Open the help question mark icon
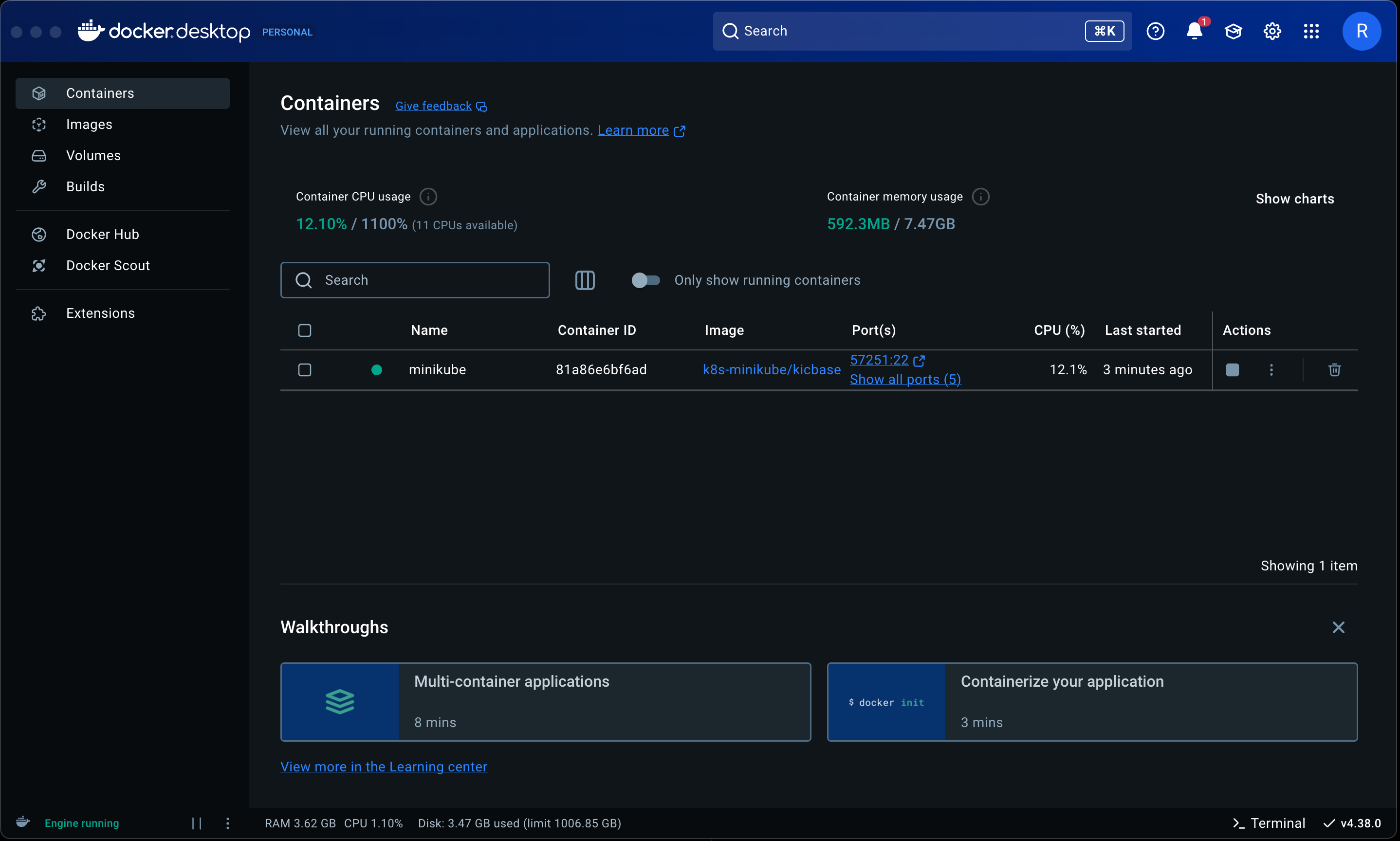Image resolution: width=1400 pixels, height=841 pixels. 1155,31
